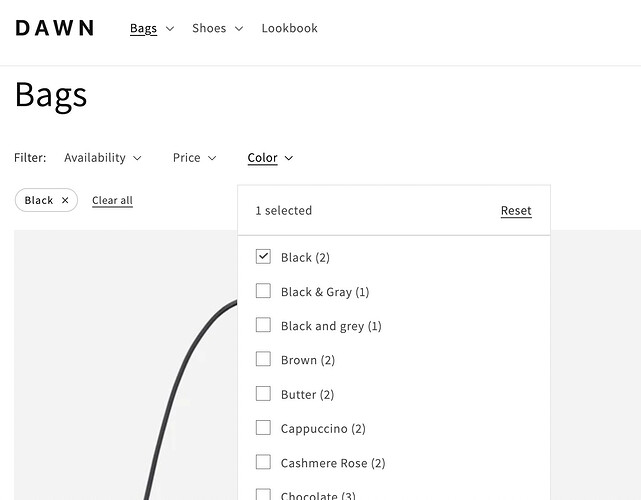Uncheck the Black color checkbox
Viewport: 641px width, 500px height.
point(263,257)
